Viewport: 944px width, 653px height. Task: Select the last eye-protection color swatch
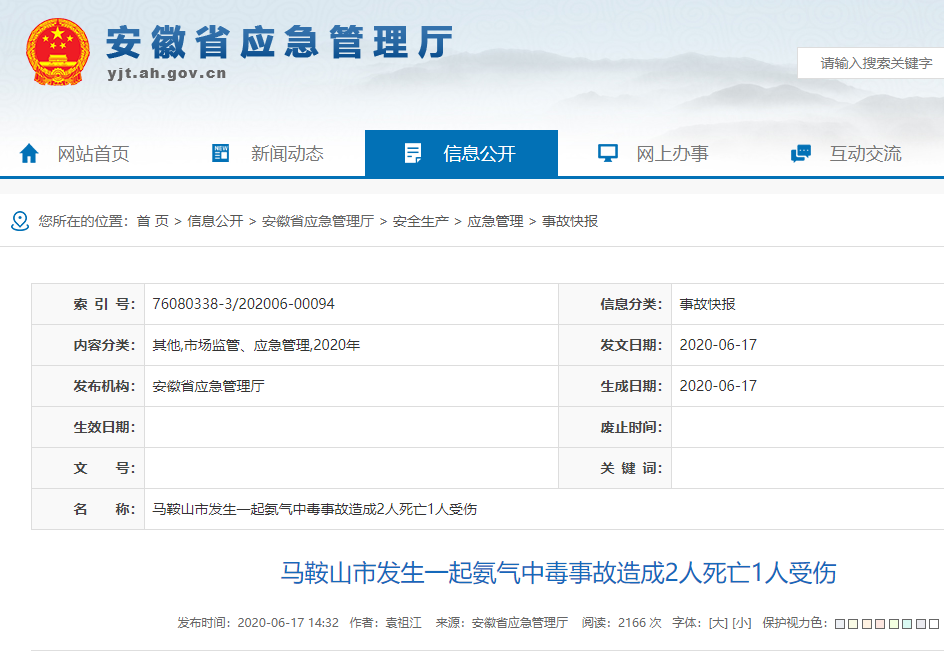[x=934, y=624]
